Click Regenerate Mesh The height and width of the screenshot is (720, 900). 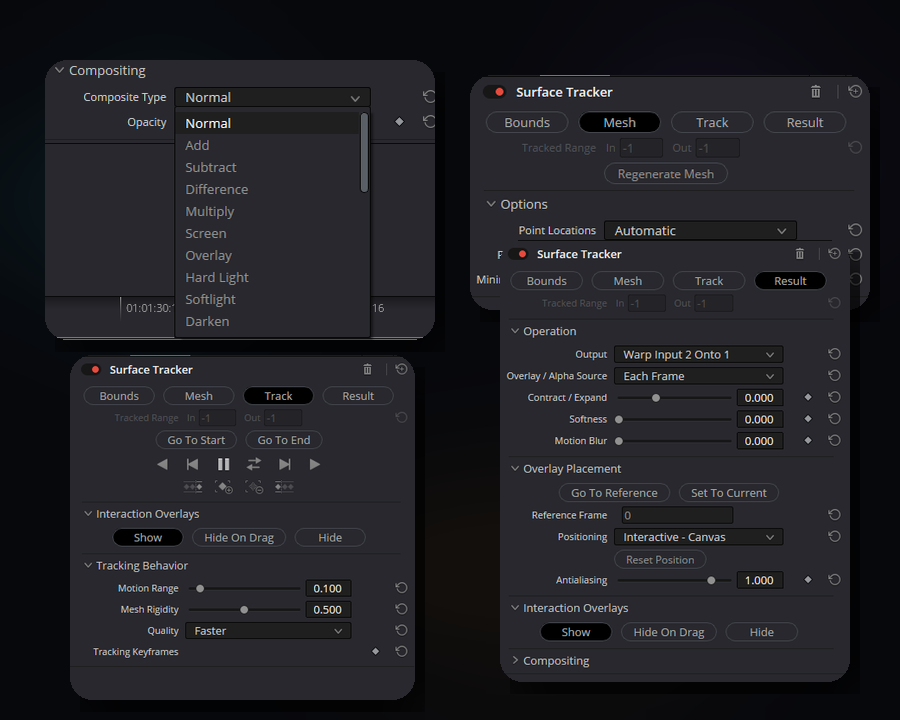point(666,174)
